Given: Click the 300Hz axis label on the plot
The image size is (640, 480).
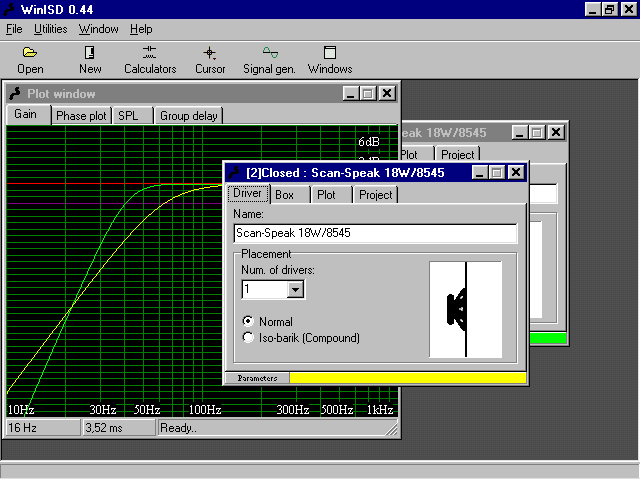Looking at the screenshot, I should point(293,409).
